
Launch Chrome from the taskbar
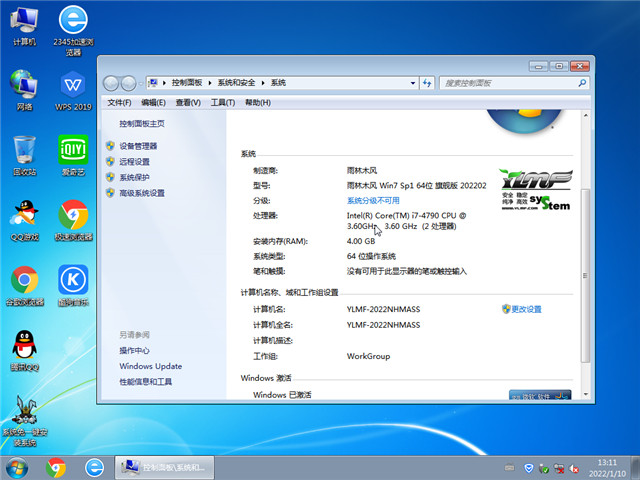pyautogui.click(x=56, y=468)
